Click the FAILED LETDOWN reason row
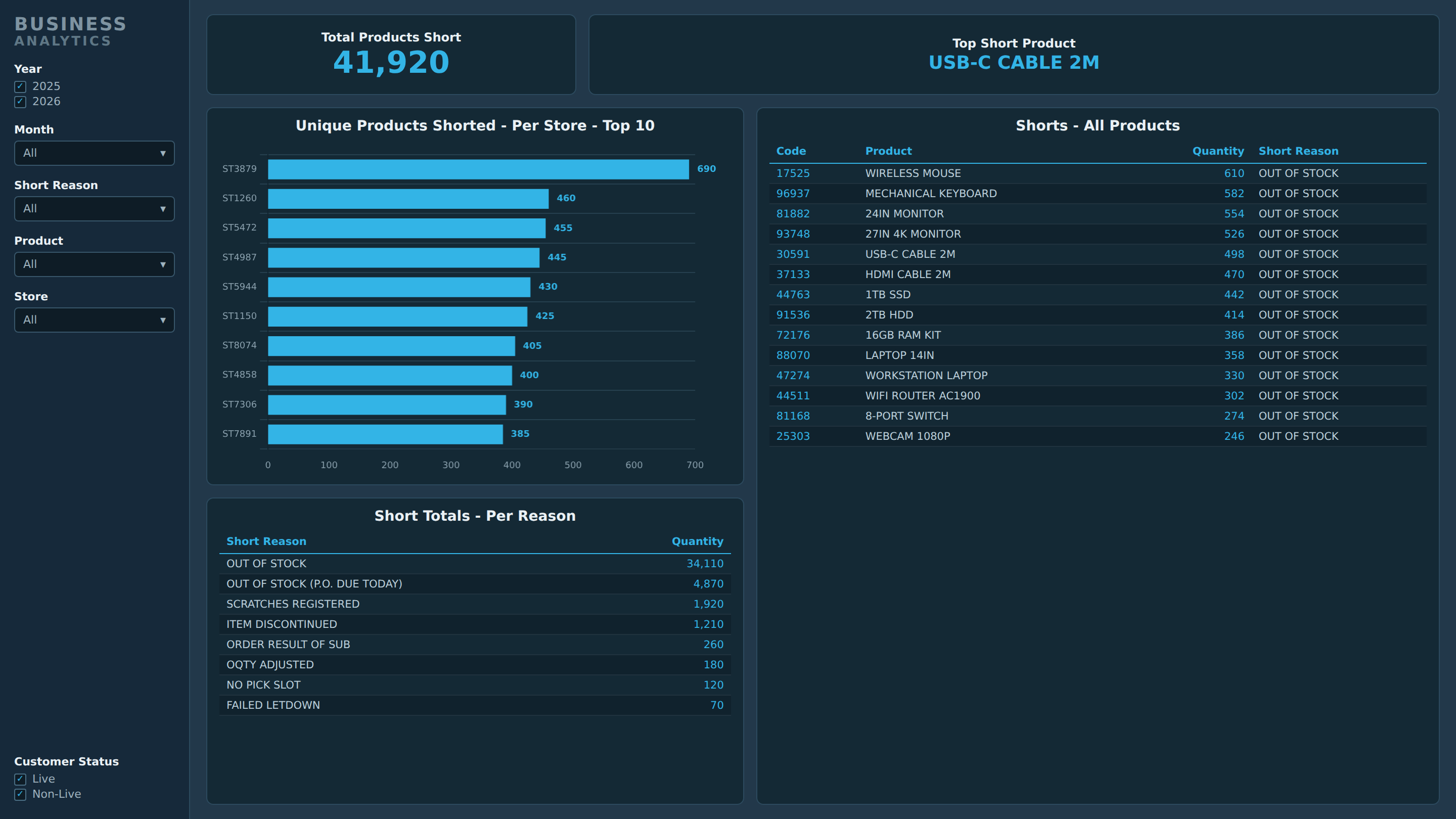The height and width of the screenshot is (819, 1456). click(475, 705)
